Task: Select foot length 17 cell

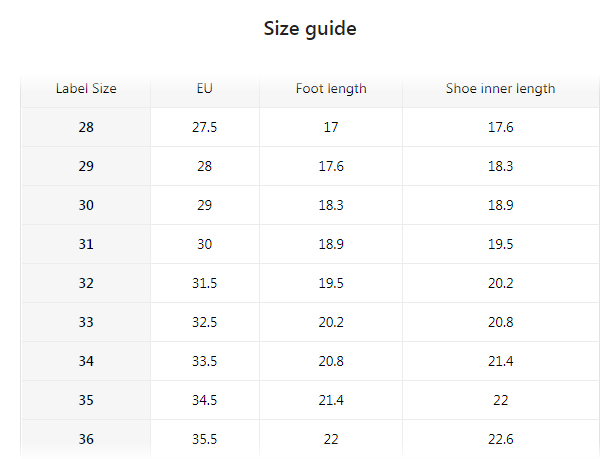Action: [x=331, y=128]
